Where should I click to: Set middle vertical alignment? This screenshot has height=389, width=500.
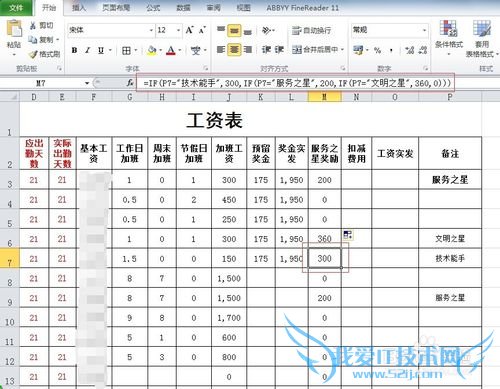pyautogui.click(x=234, y=31)
